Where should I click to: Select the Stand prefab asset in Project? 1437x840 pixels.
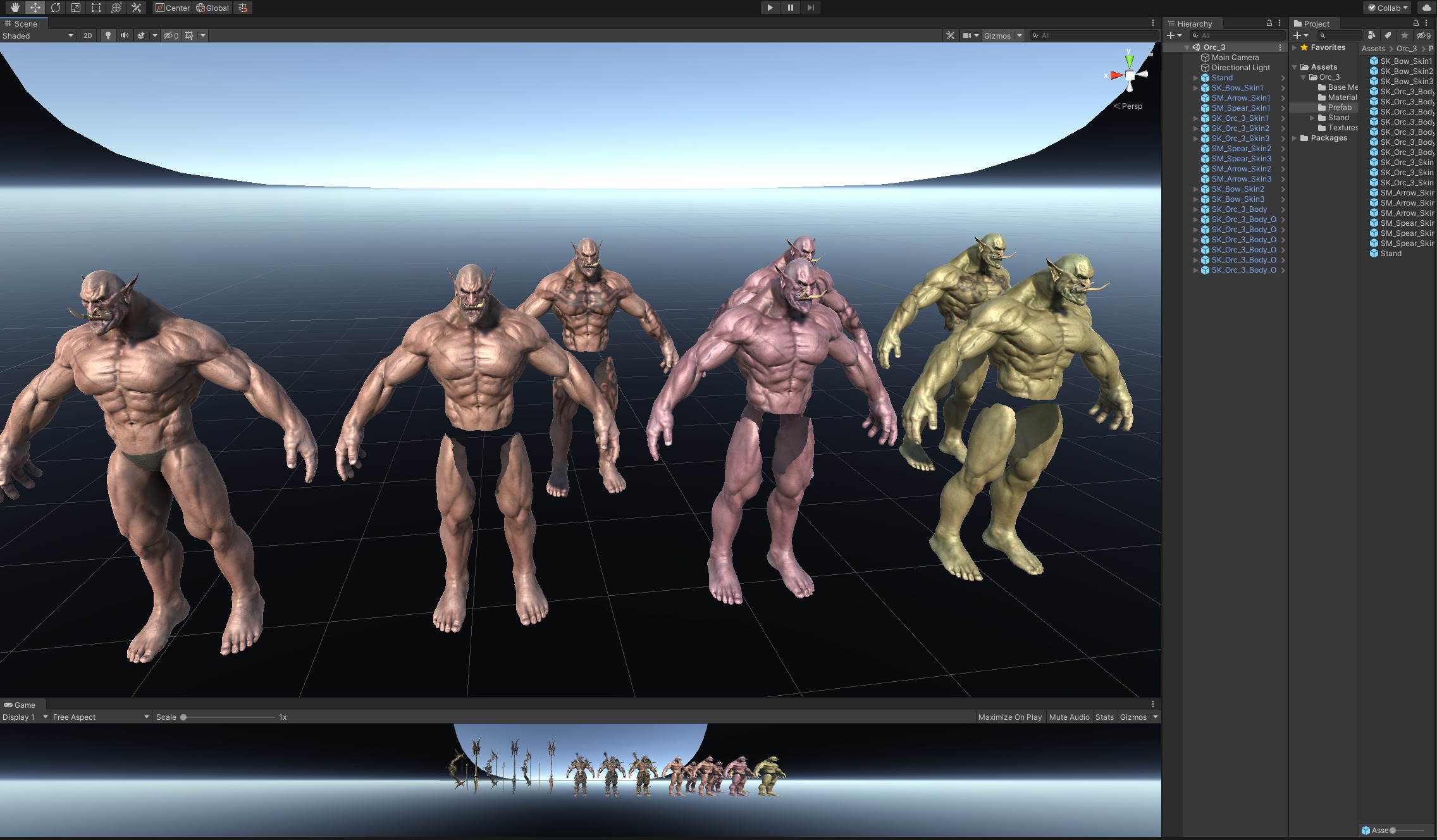[1385, 254]
